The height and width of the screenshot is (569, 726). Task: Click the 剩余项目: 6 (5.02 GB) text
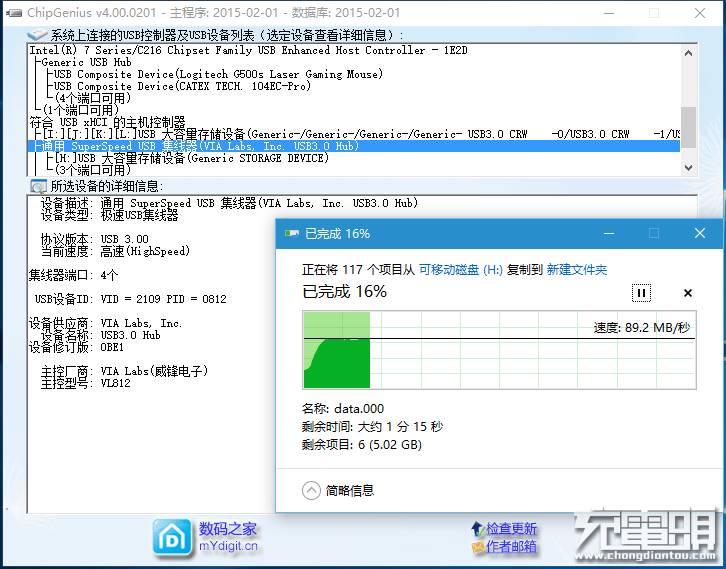(x=362, y=444)
